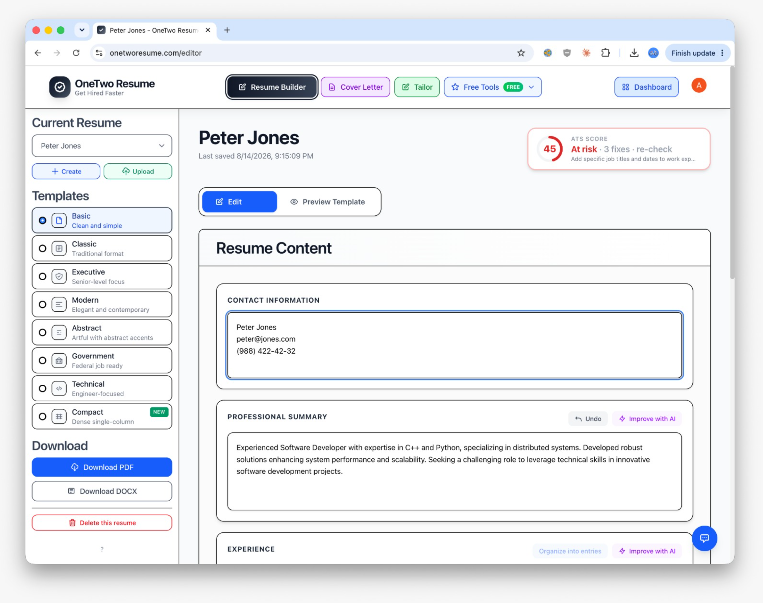Click the browser address bar URL
The height and width of the screenshot is (603, 763).
(156, 53)
